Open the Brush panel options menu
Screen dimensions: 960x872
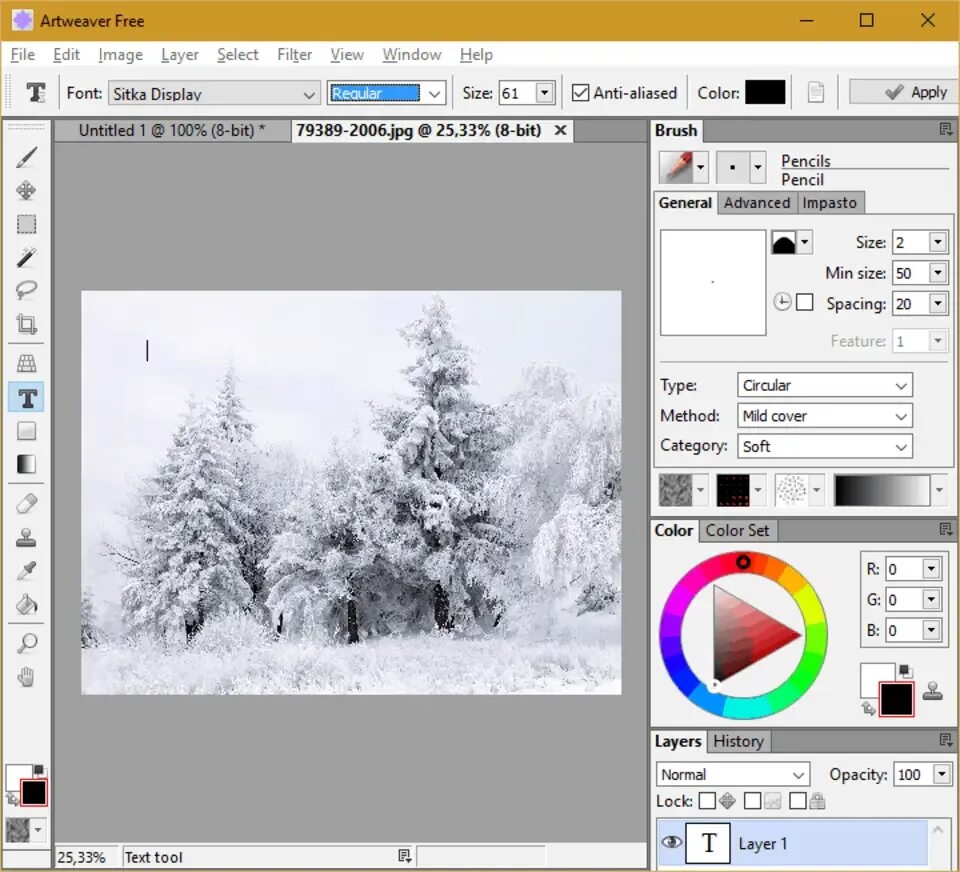point(945,129)
